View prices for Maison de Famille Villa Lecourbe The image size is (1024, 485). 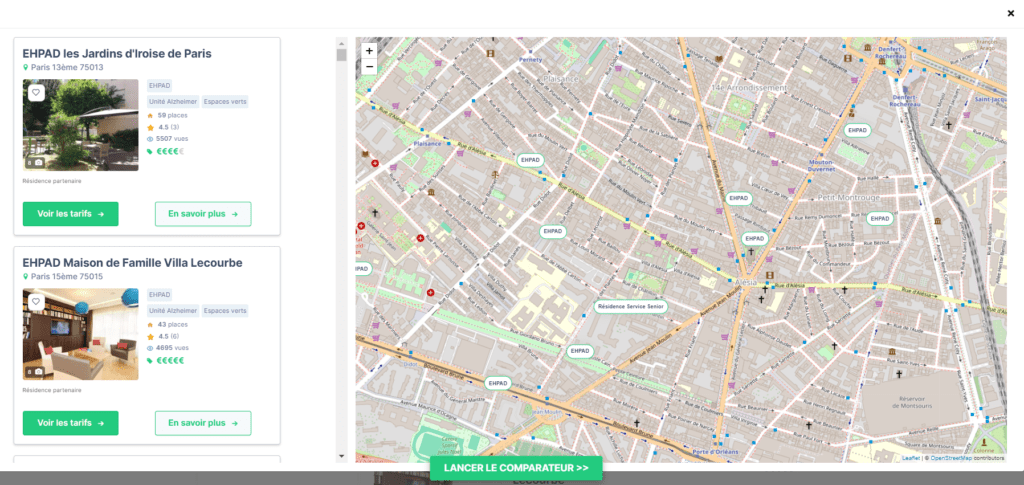(70, 423)
